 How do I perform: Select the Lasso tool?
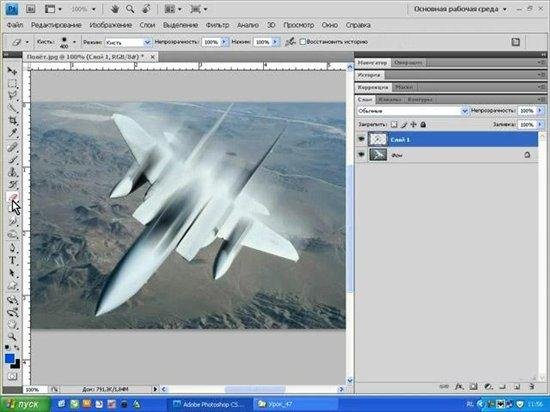coord(12,95)
